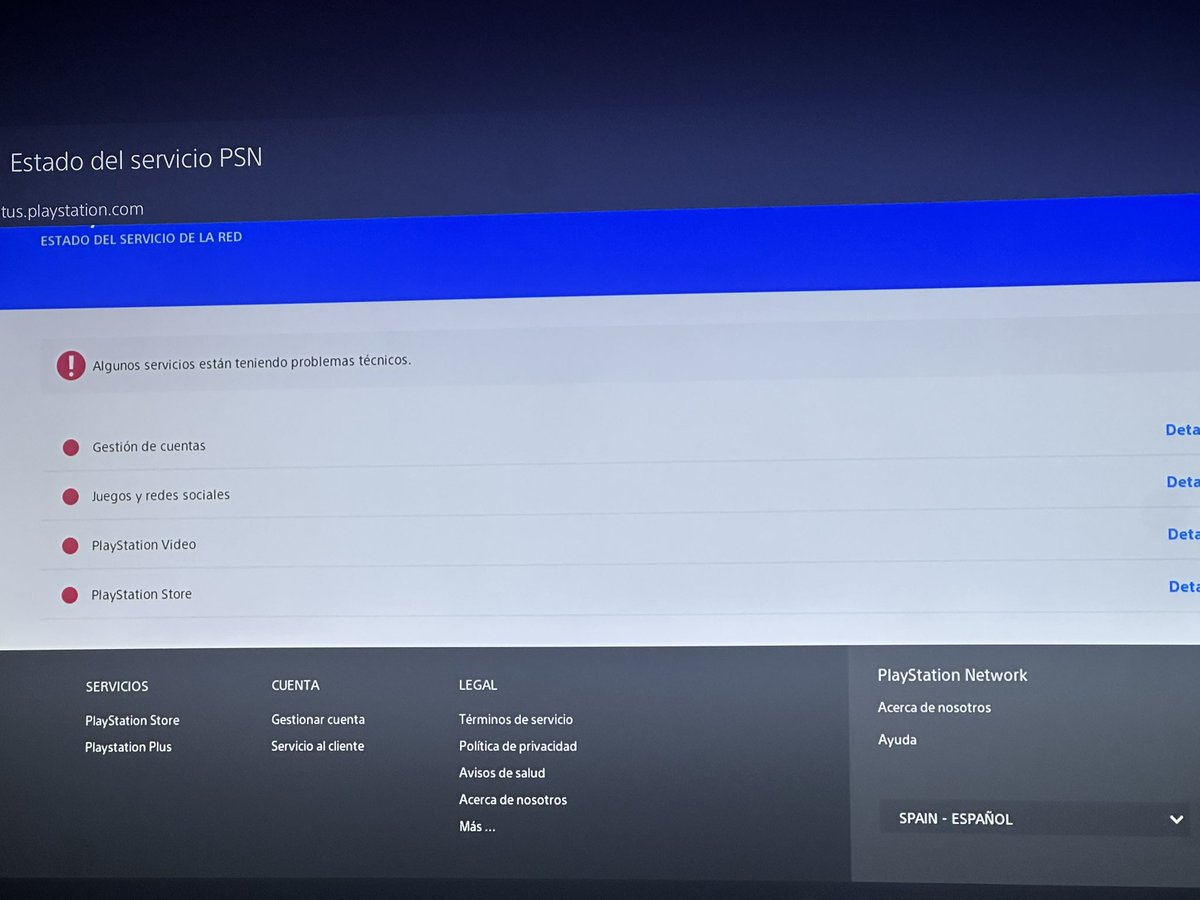The height and width of the screenshot is (900, 1200).
Task: Open Playstation Plus footer link
Action: [x=128, y=747]
